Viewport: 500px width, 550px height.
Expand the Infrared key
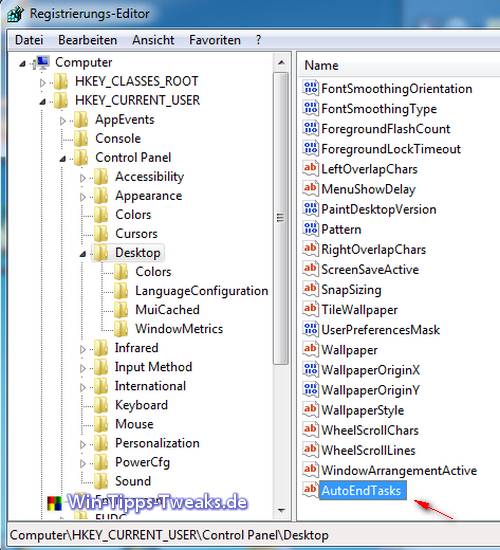pos(83,349)
